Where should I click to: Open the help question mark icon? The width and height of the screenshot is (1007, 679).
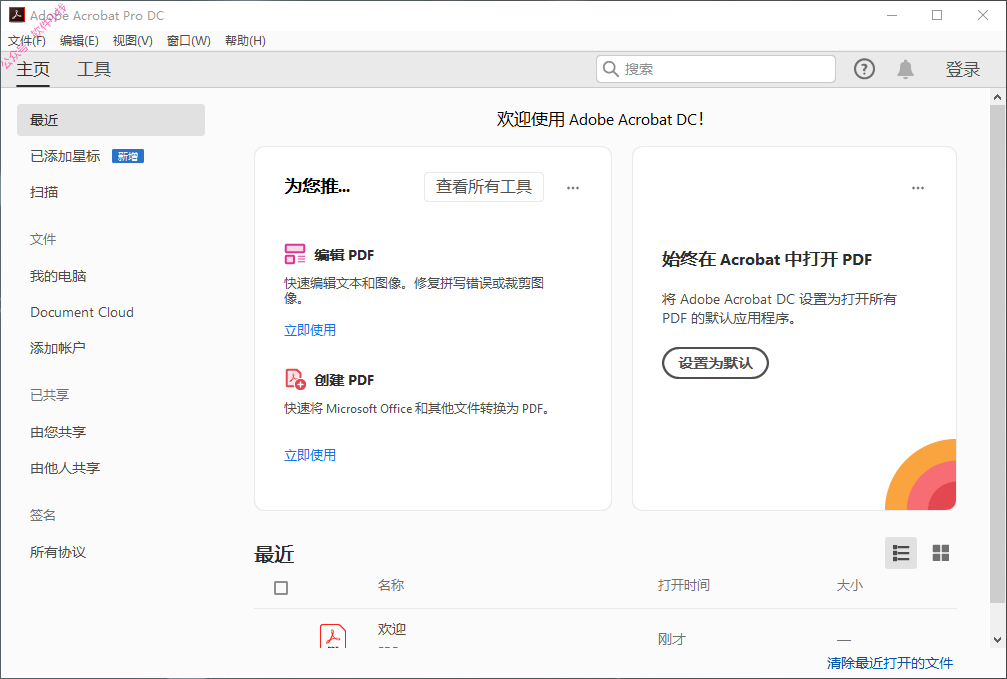click(x=864, y=69)
